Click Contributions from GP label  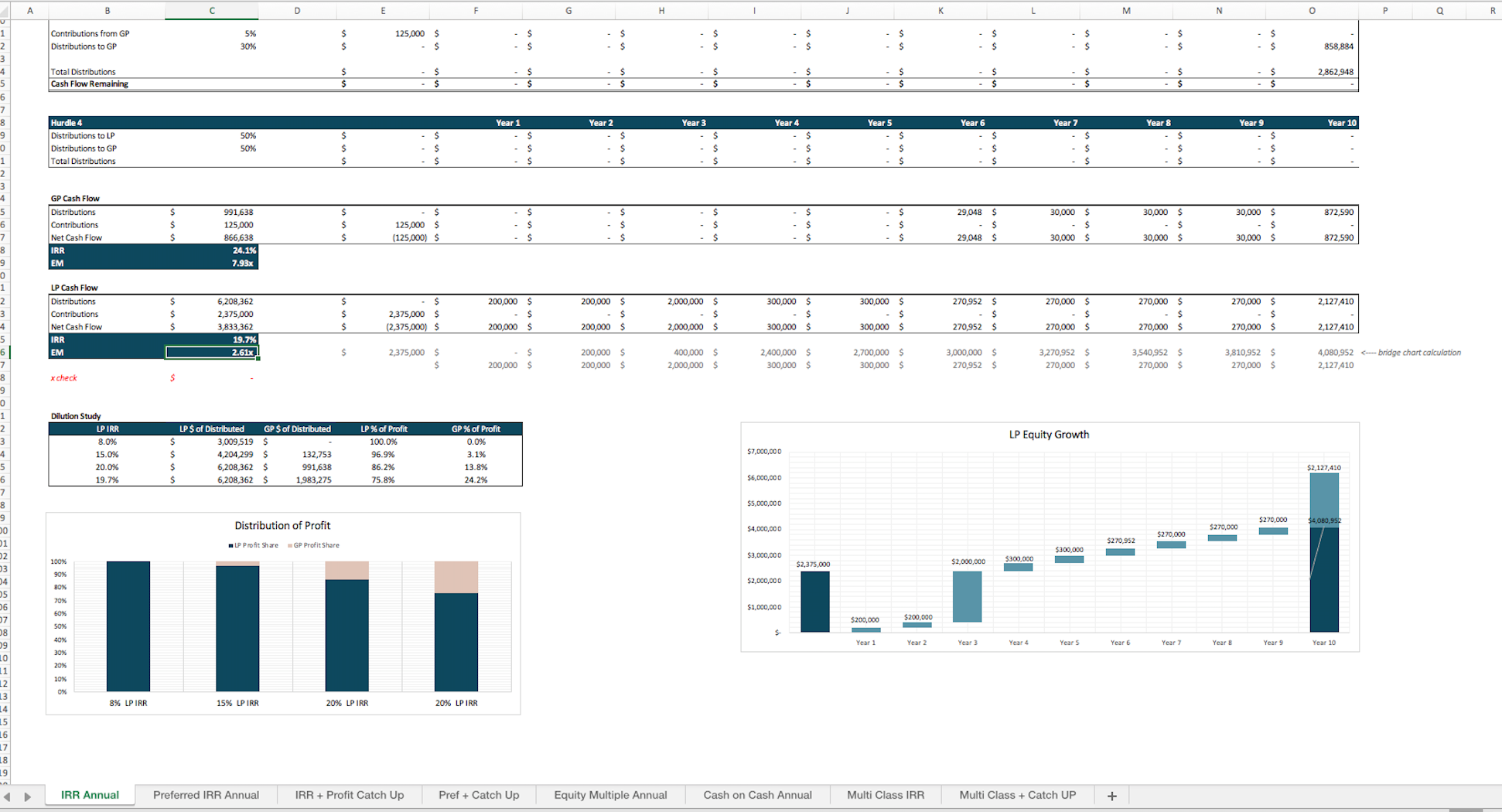90,34
